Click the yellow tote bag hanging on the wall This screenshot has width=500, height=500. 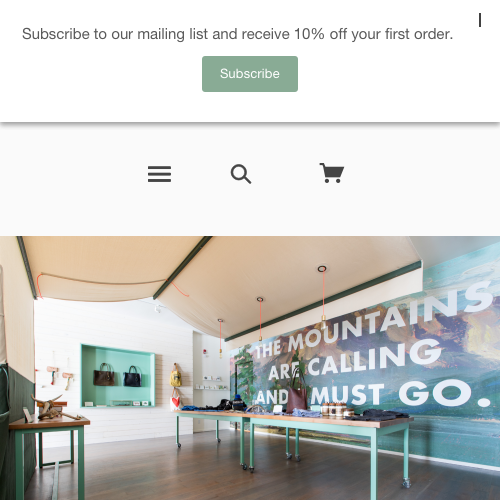(176, 376)
